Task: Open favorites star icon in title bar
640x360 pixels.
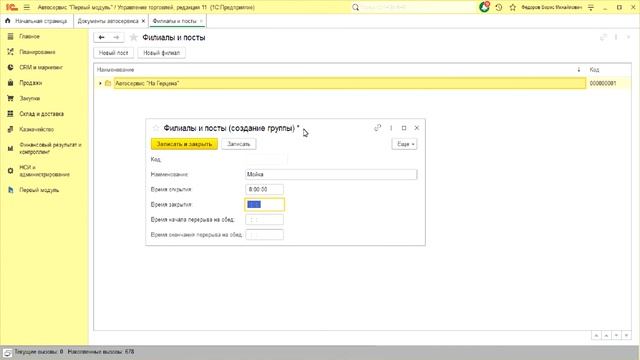Action: [513, 7]
